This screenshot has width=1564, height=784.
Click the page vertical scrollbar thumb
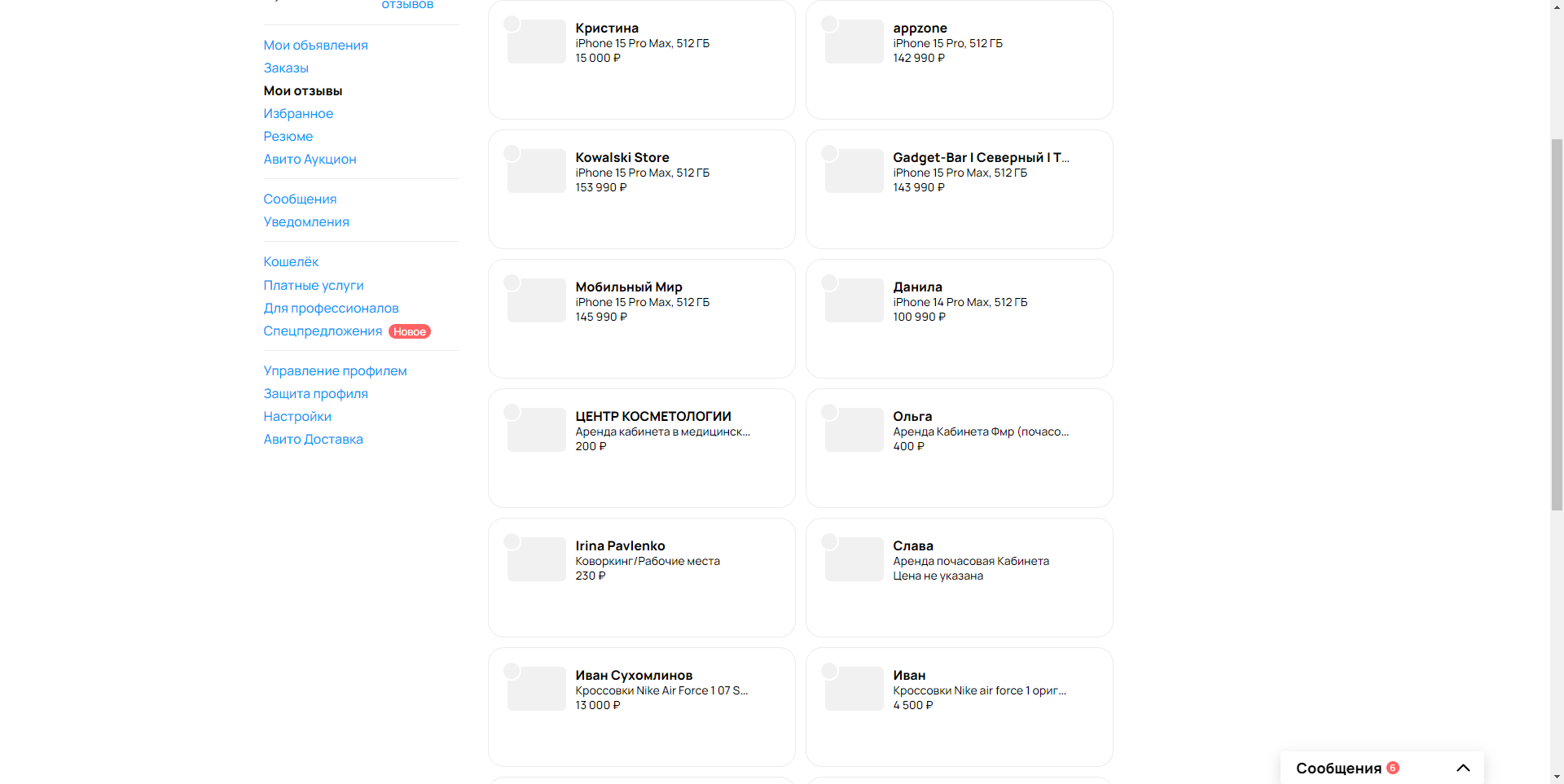coord(1557,324)
